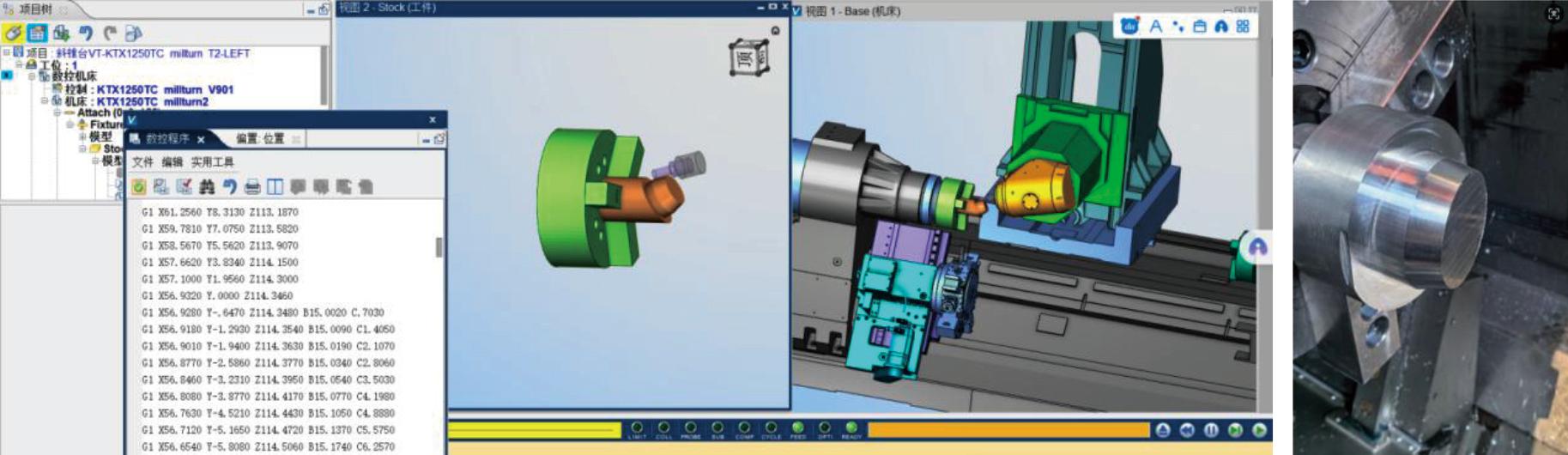Click the view orientation cube in Stock view
Image resolution: width=1568 pixels, height=455 pixels.
(x=748, y=58)
